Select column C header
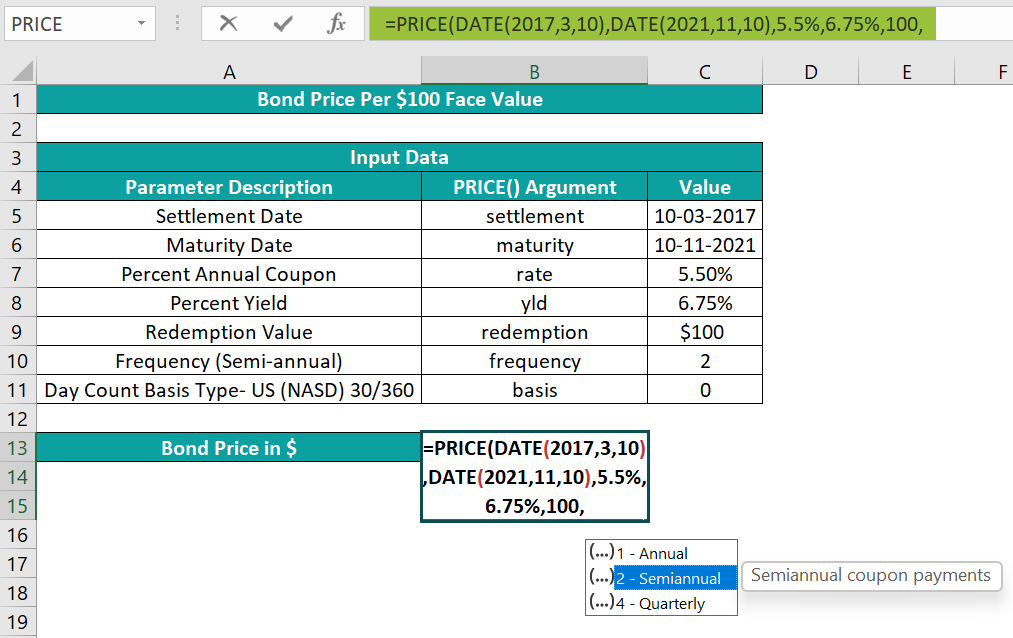 [x=705, y=71]
